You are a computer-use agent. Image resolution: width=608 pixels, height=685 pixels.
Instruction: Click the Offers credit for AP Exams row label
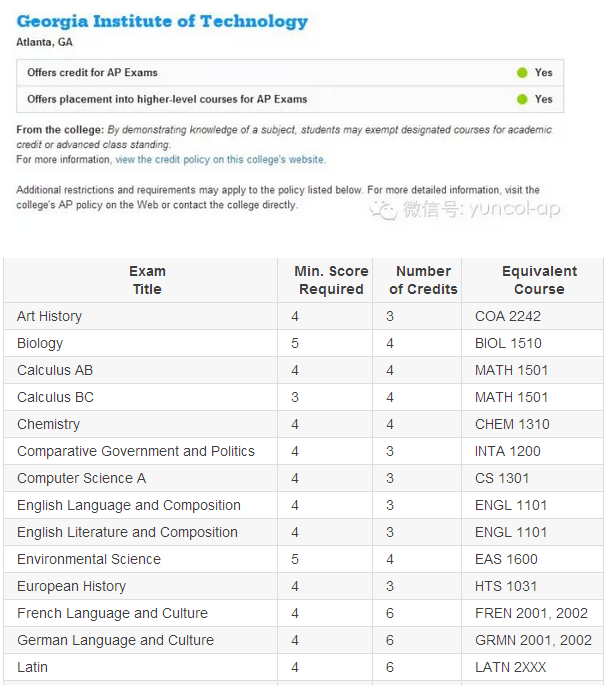click(92, 73)
